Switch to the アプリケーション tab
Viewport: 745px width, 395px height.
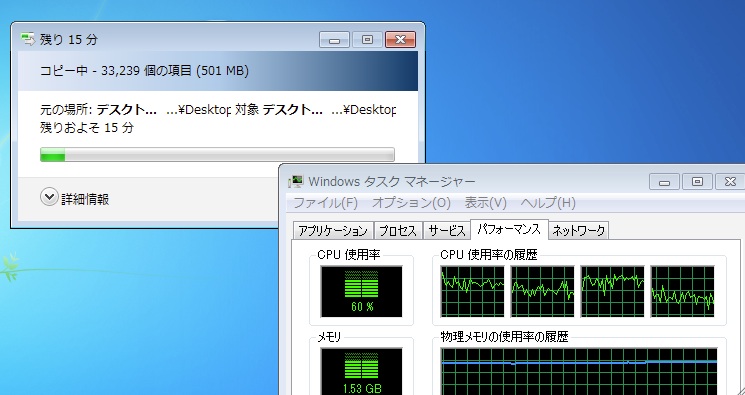point(333,231)
